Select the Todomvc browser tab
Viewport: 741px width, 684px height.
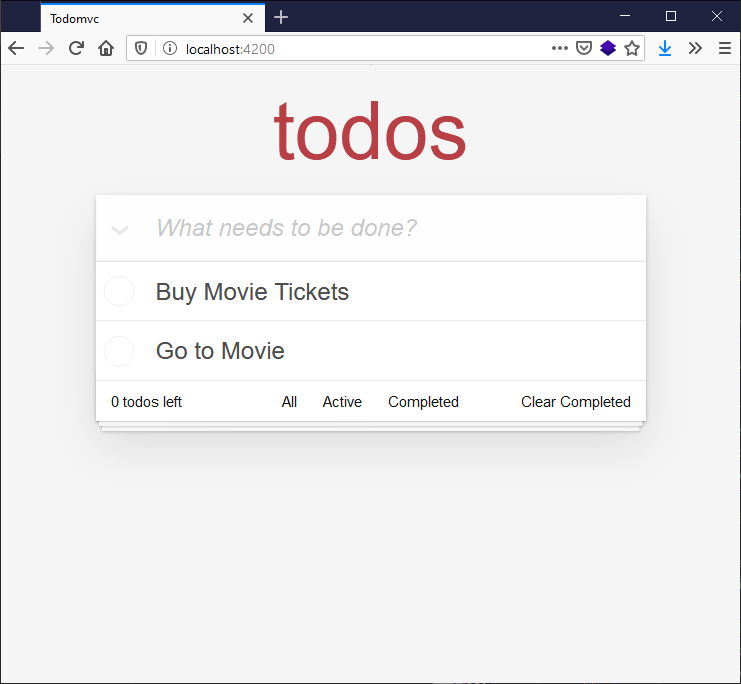[x=153, y=18]
